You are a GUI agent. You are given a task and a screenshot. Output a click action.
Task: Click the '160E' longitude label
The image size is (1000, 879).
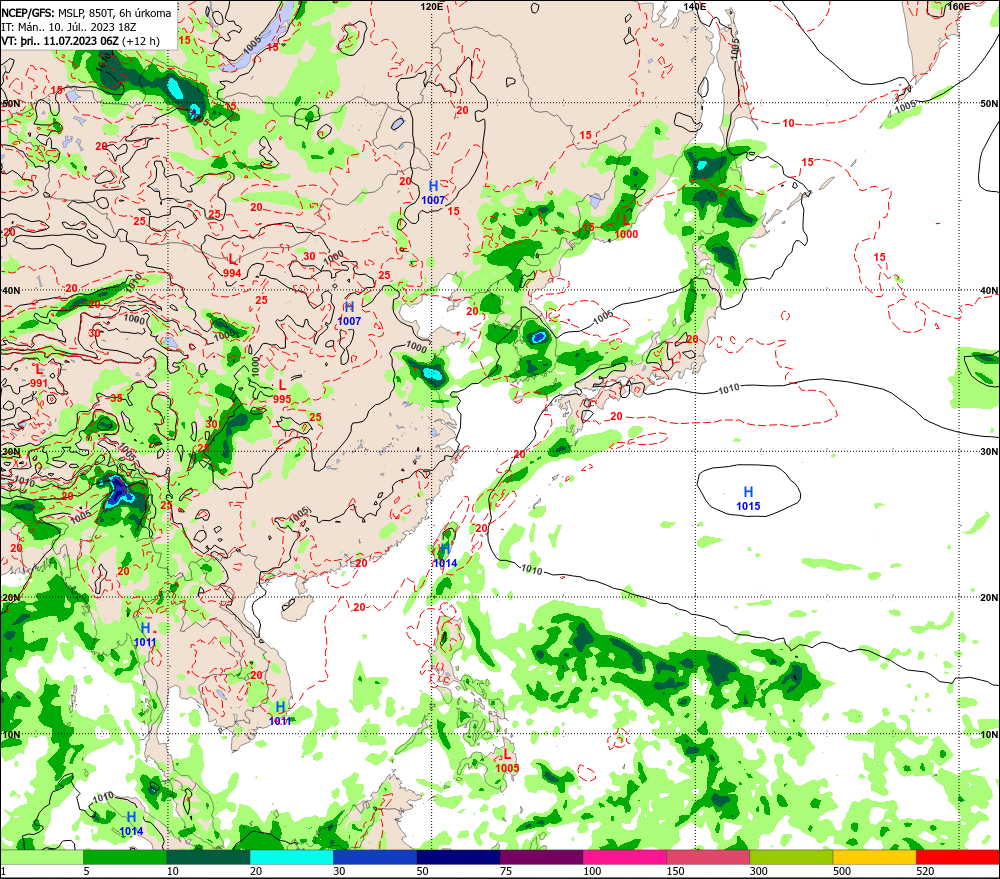[958, 6]
